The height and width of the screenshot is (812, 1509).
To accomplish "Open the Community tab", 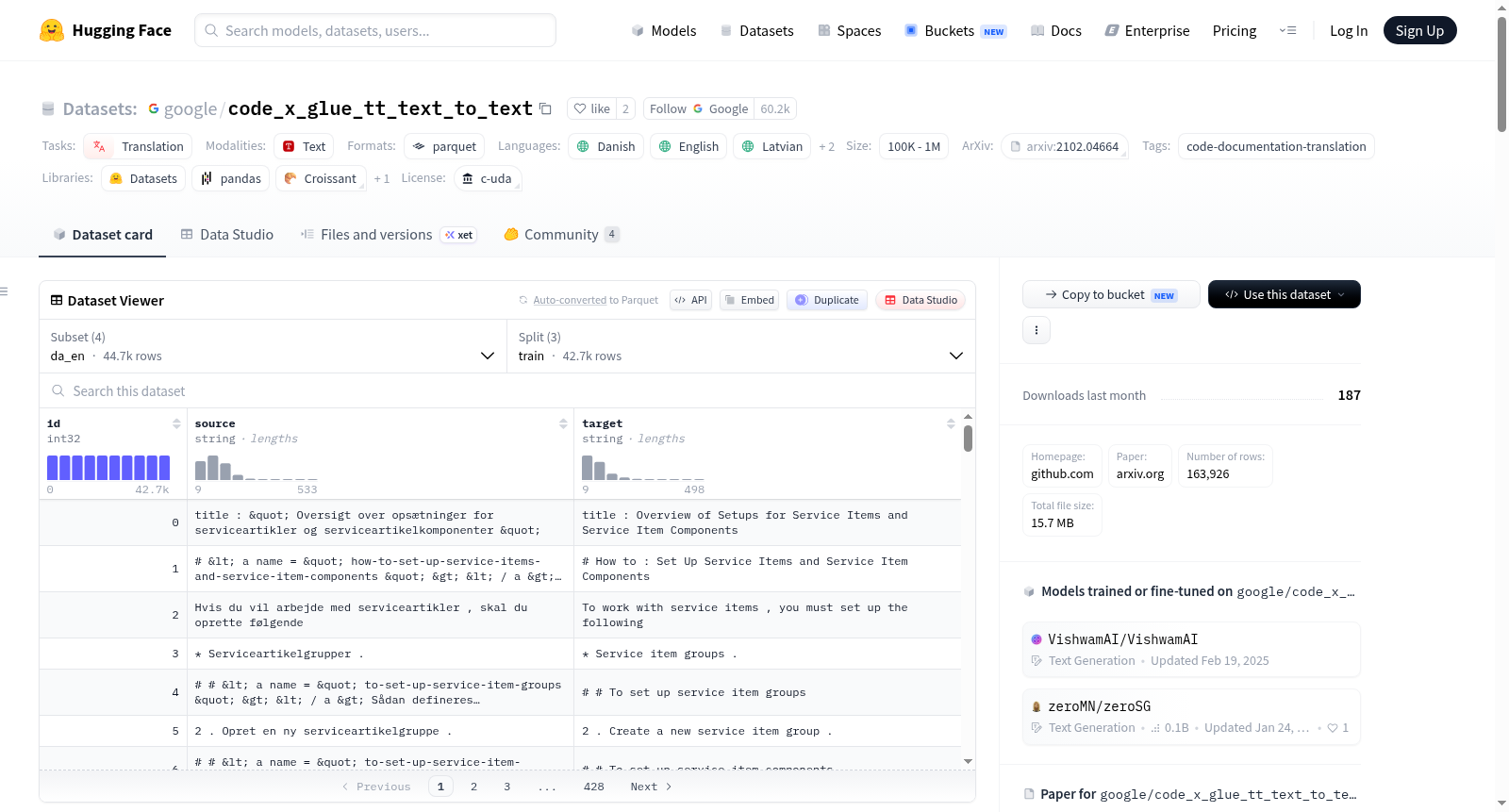I will click(561, 234).
